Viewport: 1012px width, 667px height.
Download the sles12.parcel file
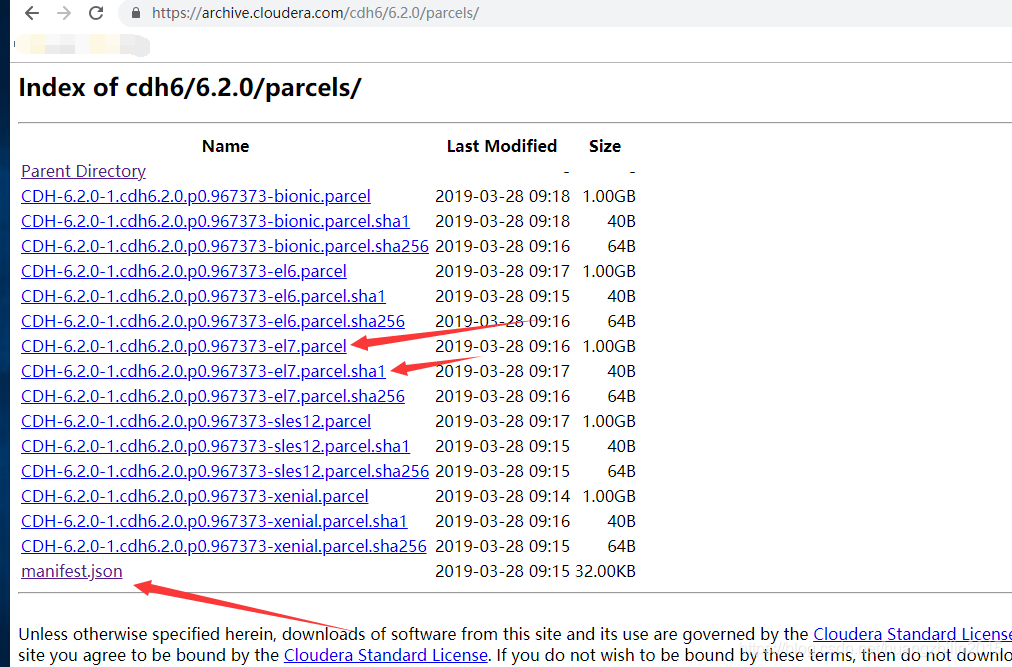click(196, 422)
